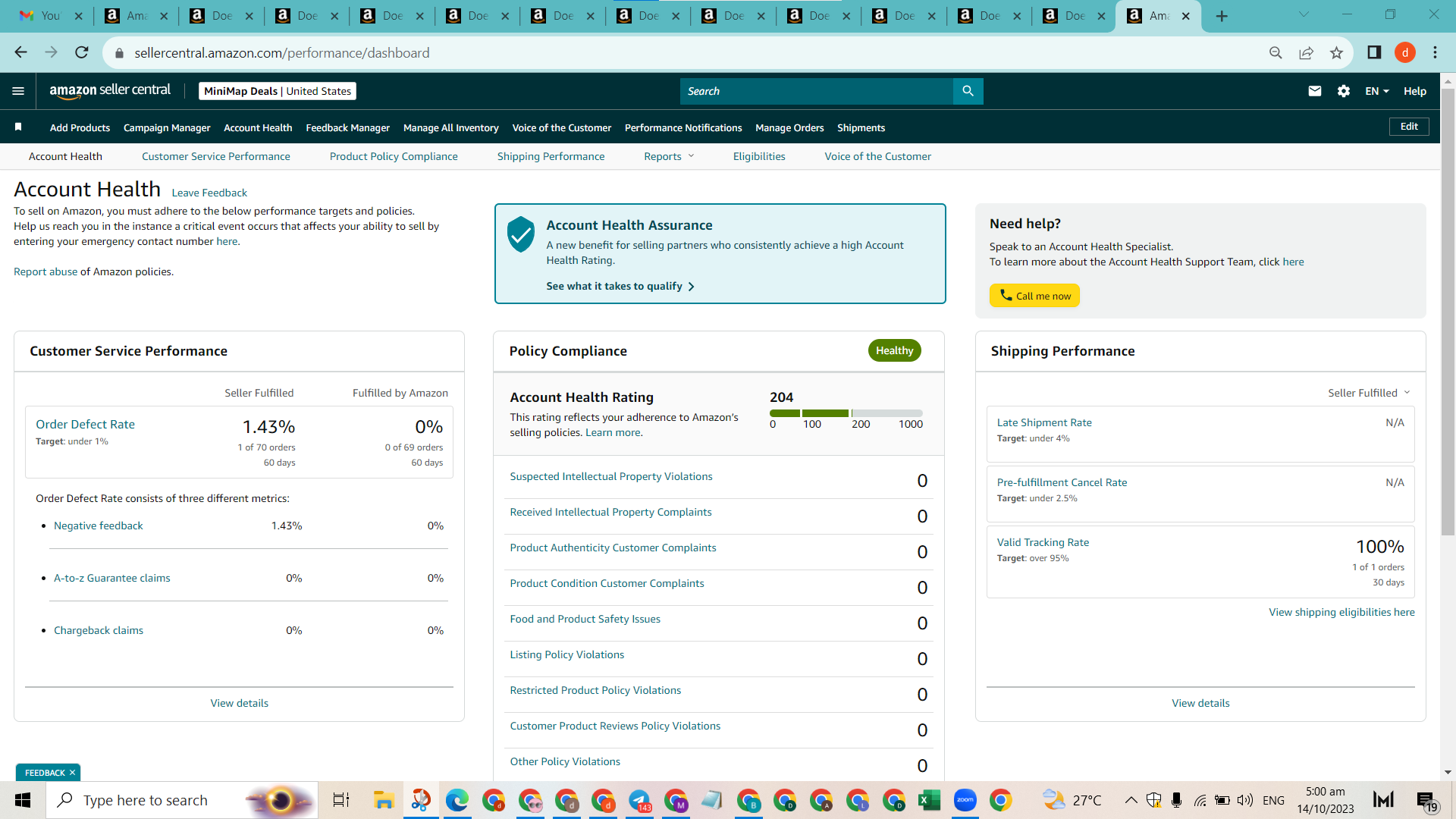1456x819 pixels.
Task: Click the browser back arrow
Action: coord(20,52)
